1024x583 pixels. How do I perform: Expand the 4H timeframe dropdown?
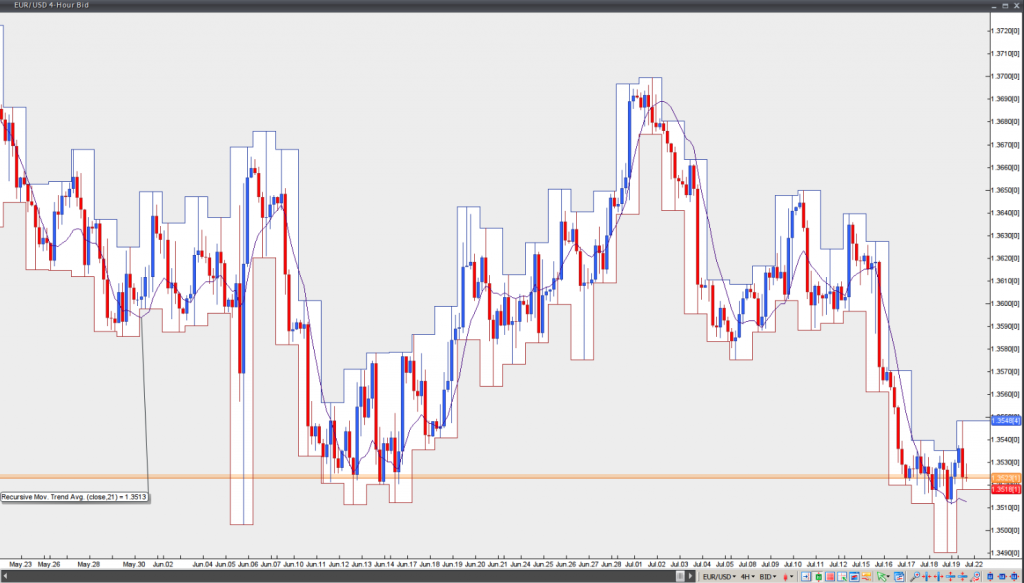[x=747, y=576]
